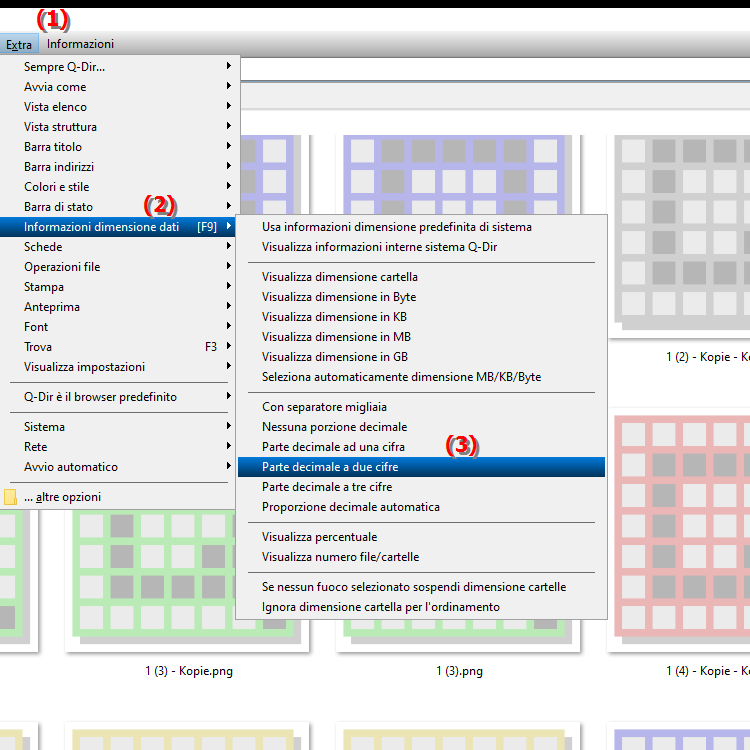The height and width of the screenshot is (750, 750).
Task: Expand Avvia come submenu
Action: pos(118,87)
